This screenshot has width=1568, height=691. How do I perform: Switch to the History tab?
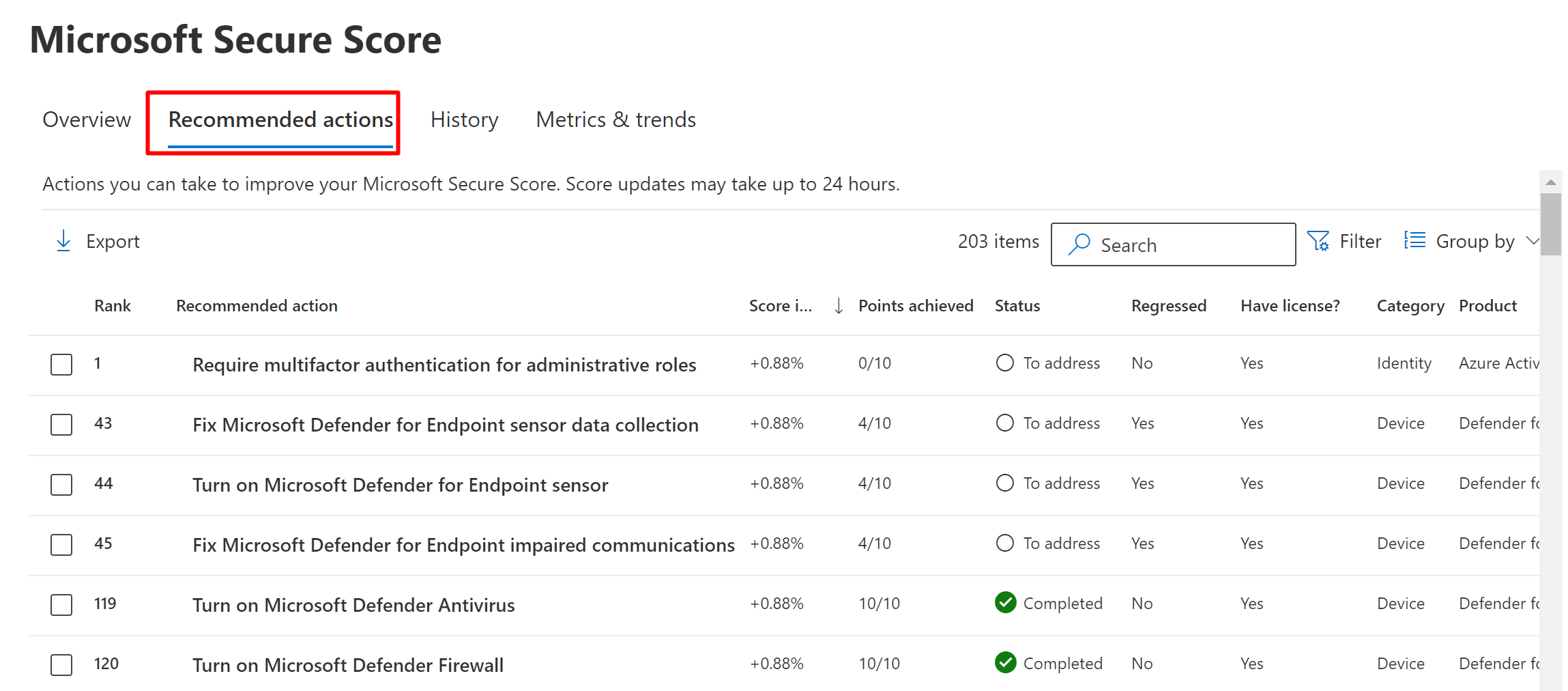(464, 120)
